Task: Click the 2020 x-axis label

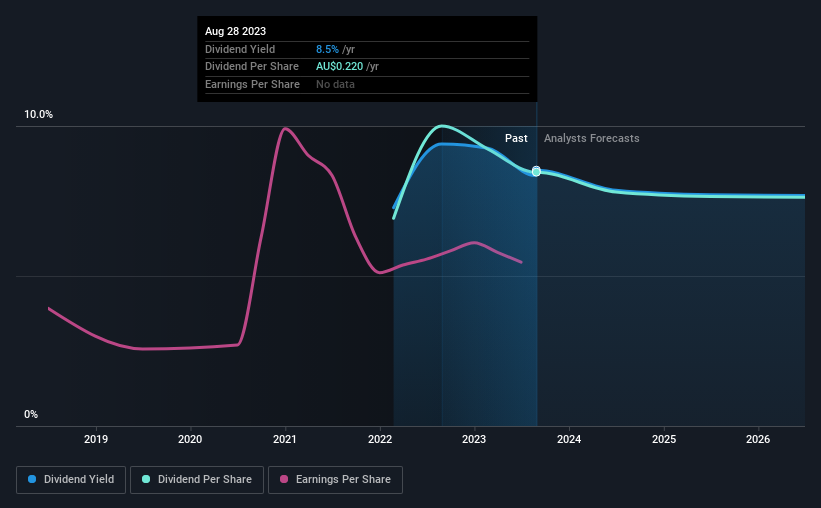Action: click(x=190, y=439)
